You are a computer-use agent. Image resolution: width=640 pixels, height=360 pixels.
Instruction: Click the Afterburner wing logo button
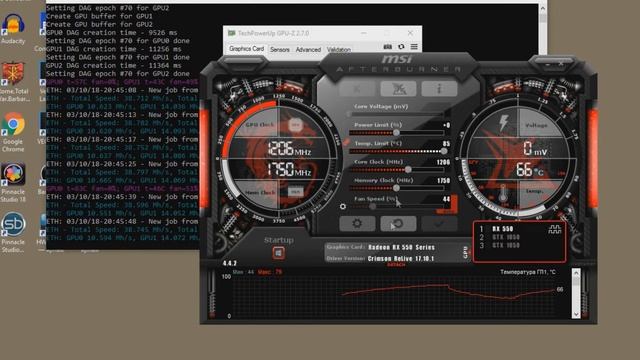(x=398, y=89)
